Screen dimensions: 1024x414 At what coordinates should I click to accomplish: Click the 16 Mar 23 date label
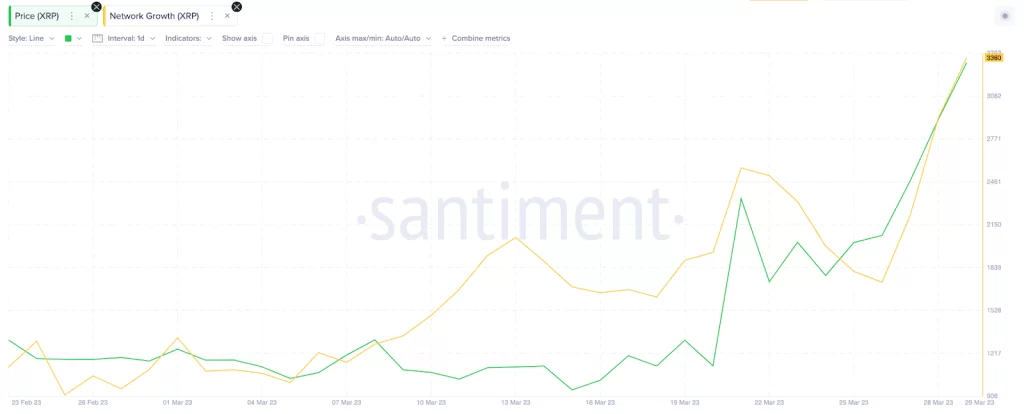pos(600,403)
